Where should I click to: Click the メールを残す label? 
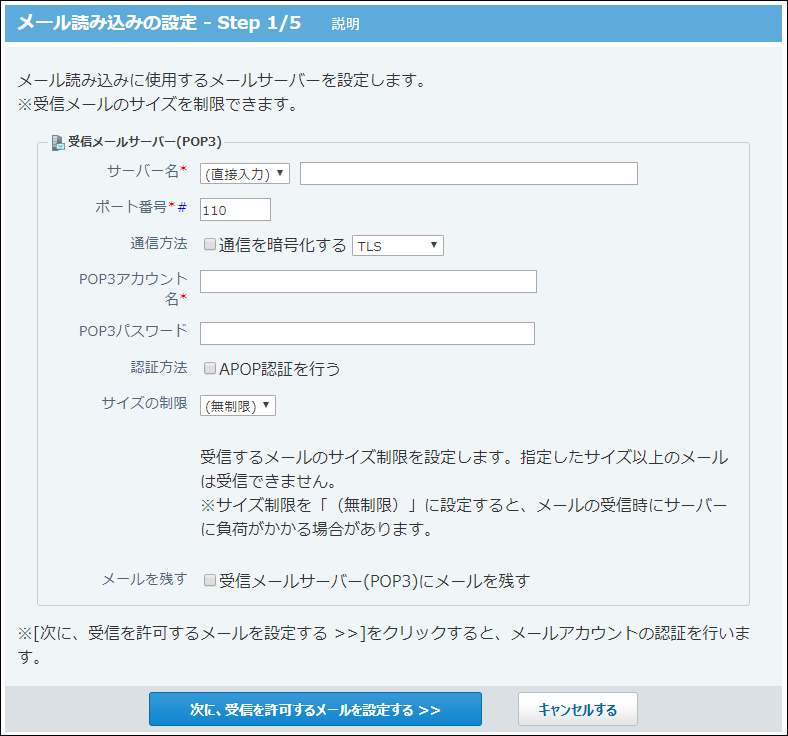(145, 579)
